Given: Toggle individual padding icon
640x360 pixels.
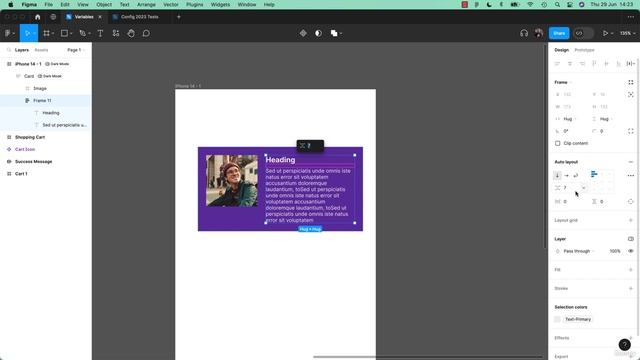Looking at the screenshot, I should click(x=631, y=202).
